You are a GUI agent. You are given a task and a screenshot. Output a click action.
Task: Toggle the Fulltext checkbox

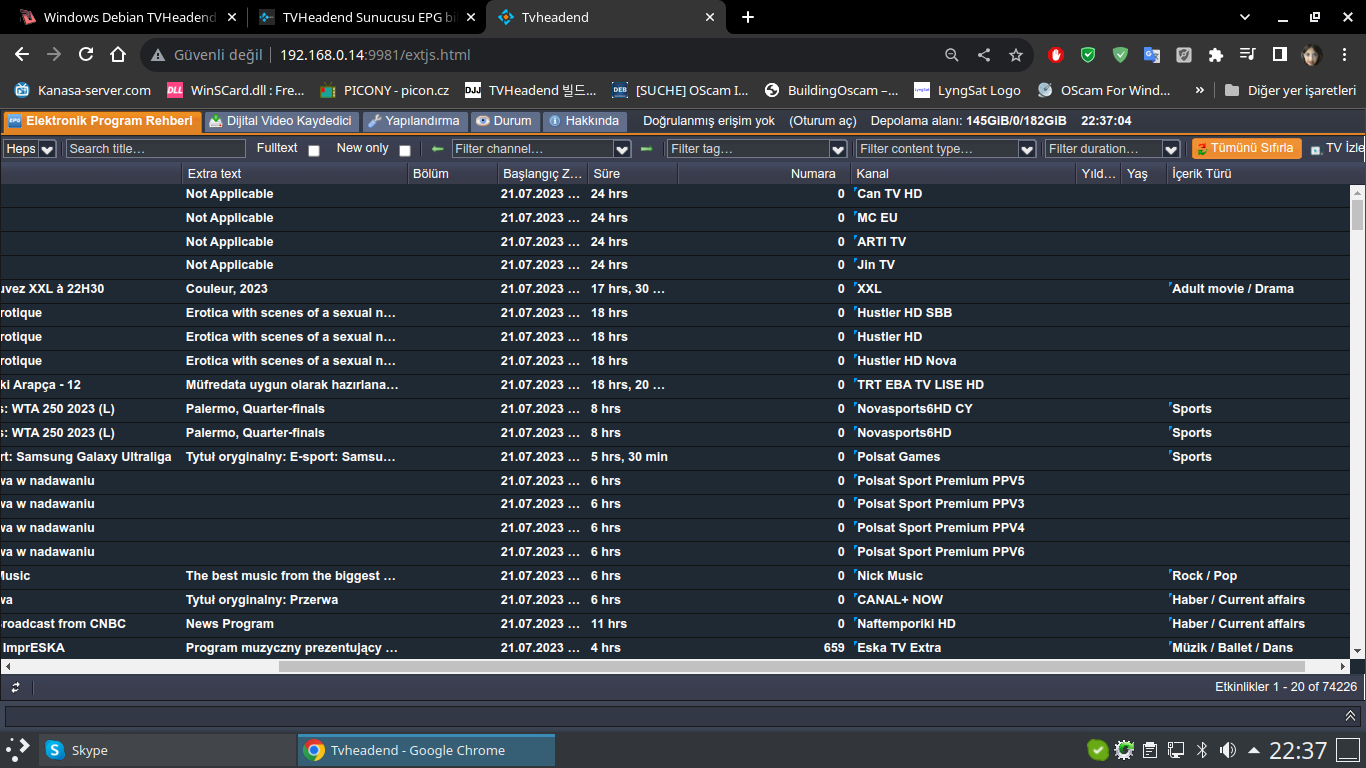[x=314, y=150]
